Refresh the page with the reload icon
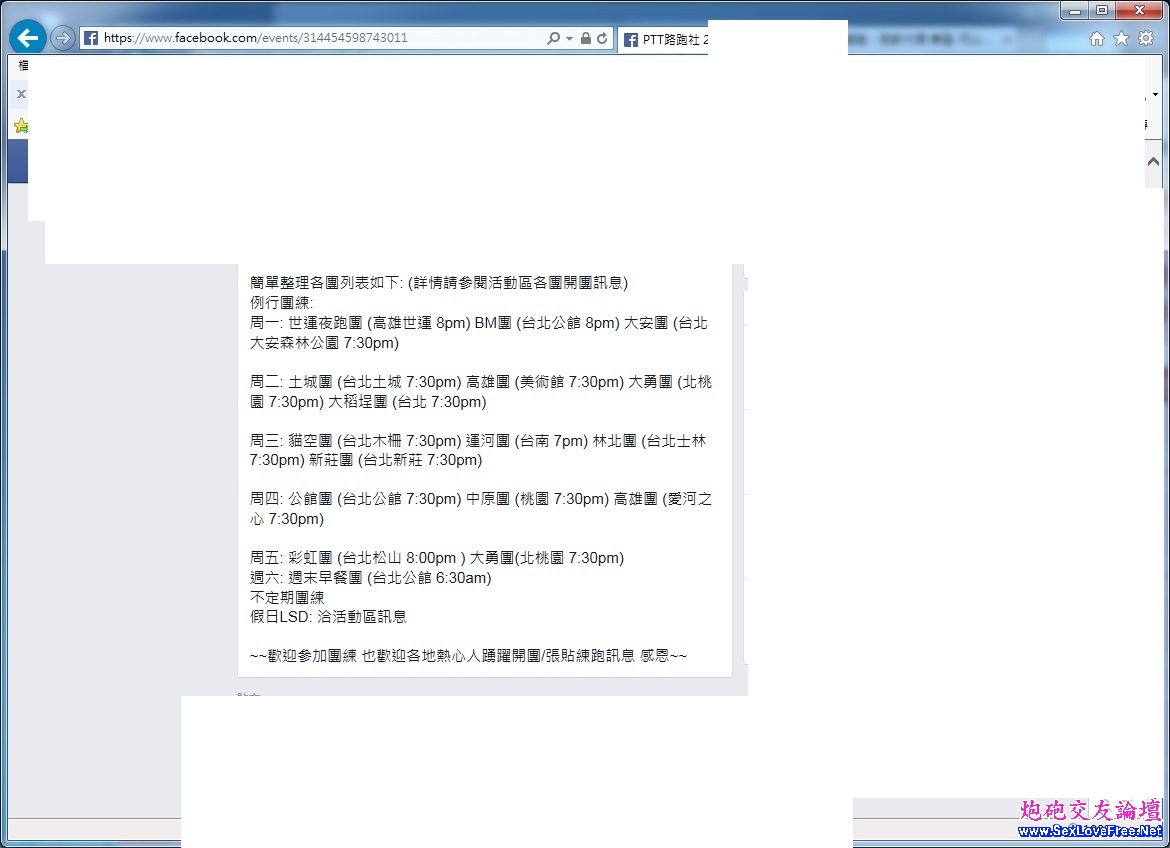The height and width of the screenshot is (848, 1170). pyautogui.click(x=602, y=38)
